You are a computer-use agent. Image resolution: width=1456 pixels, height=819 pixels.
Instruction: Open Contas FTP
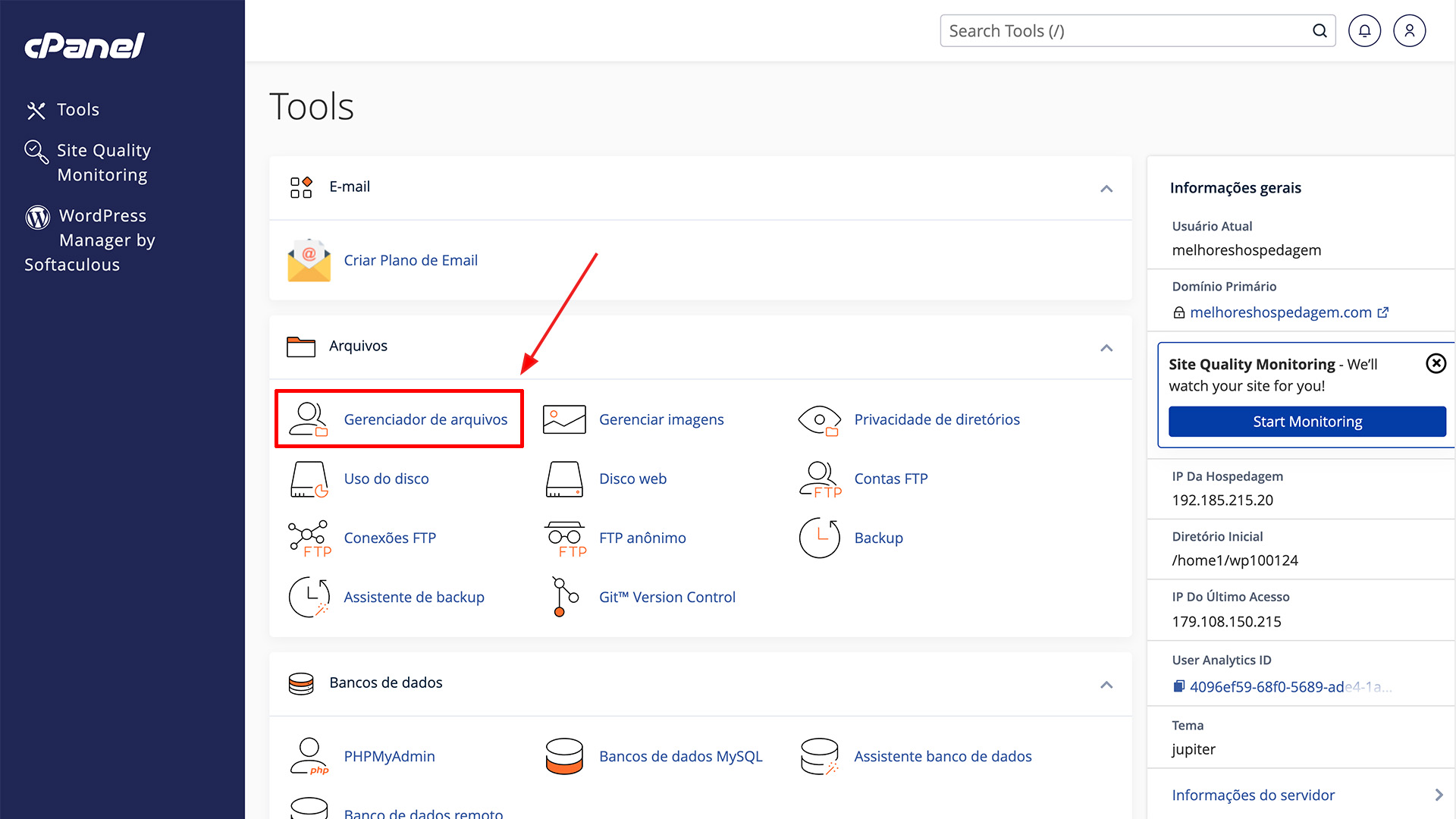coord(890,479)
